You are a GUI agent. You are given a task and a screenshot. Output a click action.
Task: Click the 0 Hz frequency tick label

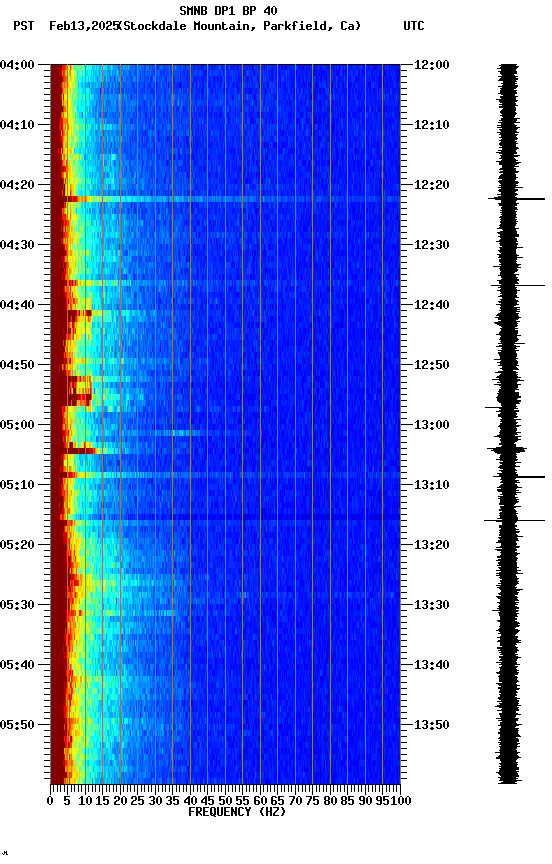pos(50,801)
